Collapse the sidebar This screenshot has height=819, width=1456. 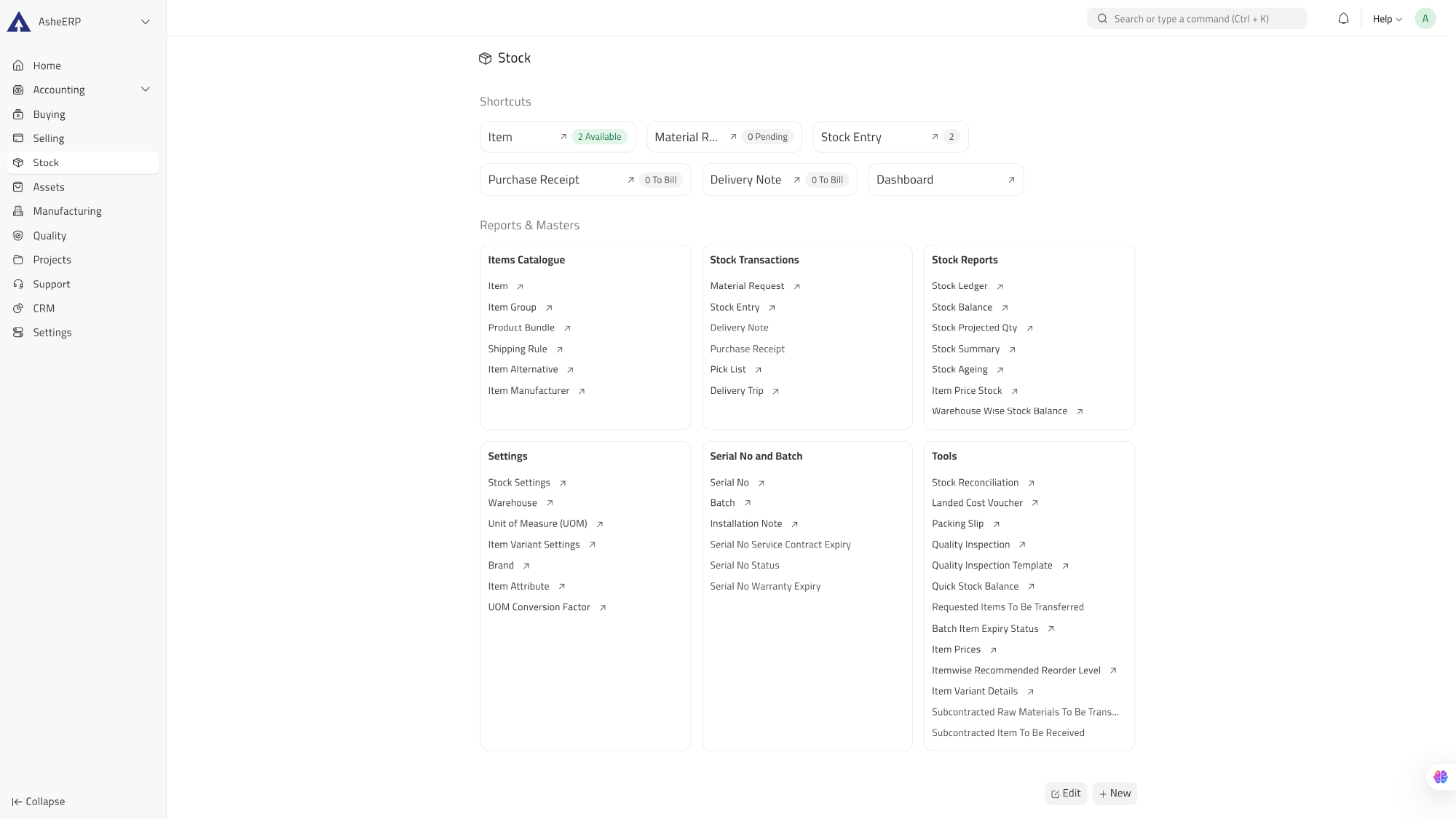coord(39,802)
